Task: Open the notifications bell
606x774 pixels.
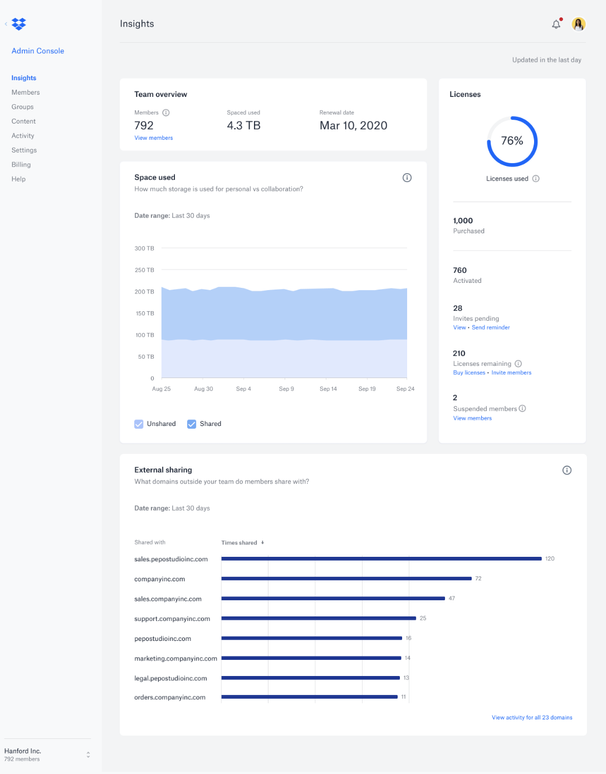Action: [556, 24]
